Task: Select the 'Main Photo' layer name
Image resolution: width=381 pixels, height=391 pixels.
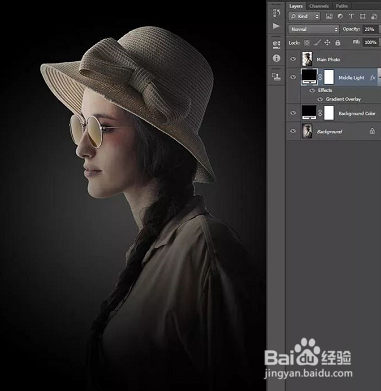Action: point(328,60)
